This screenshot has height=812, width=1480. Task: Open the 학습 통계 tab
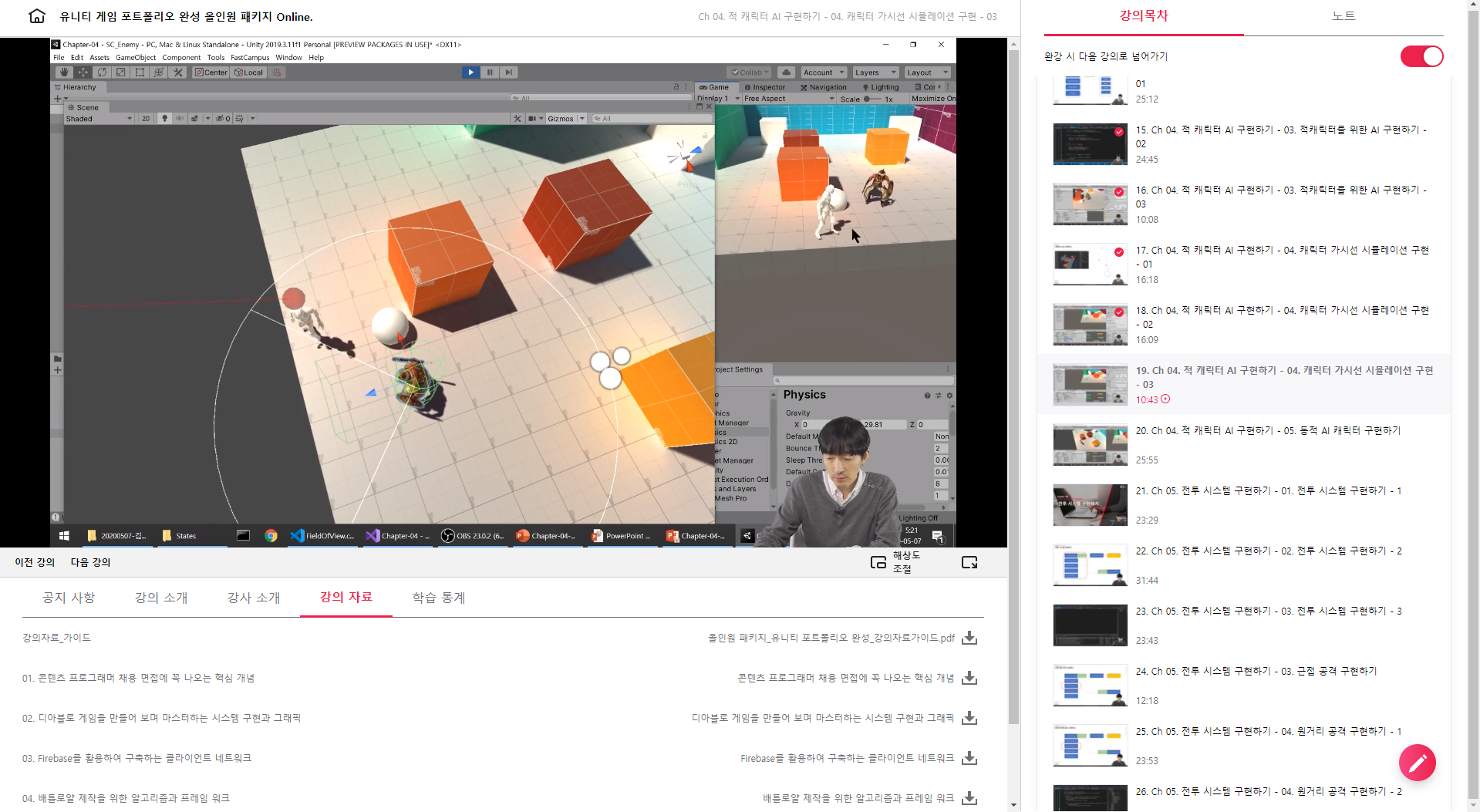439,598
